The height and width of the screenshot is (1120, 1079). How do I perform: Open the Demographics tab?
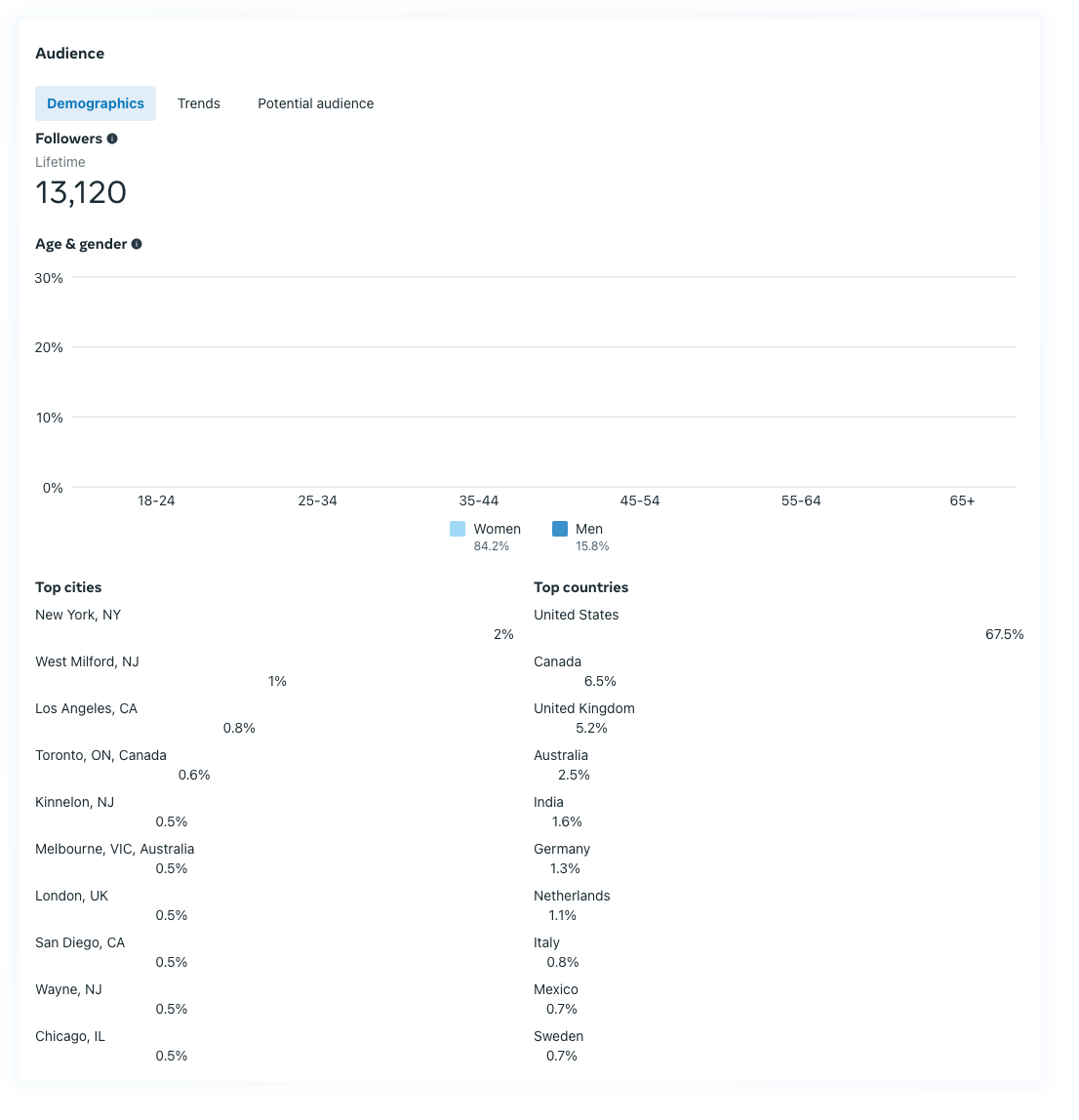(98, 105)
